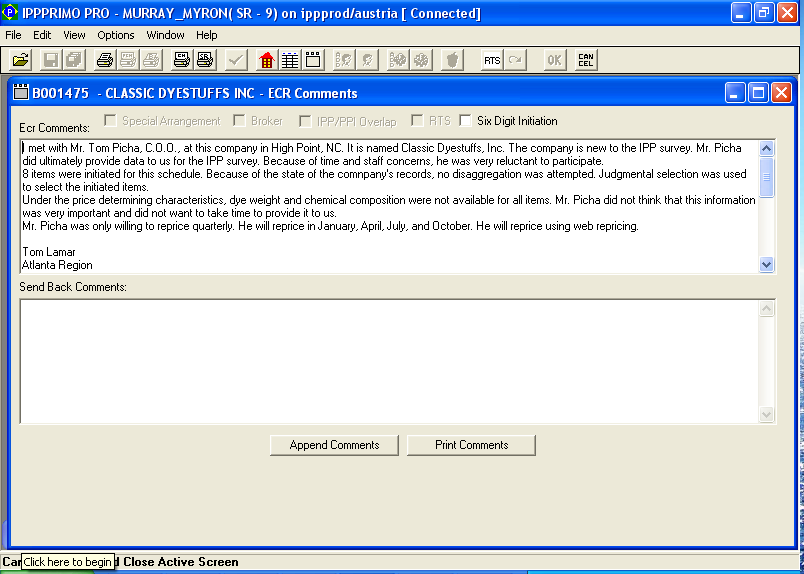Open the Edit menu
The width and height of the screenshot is (804, 574).
[42, 35]
